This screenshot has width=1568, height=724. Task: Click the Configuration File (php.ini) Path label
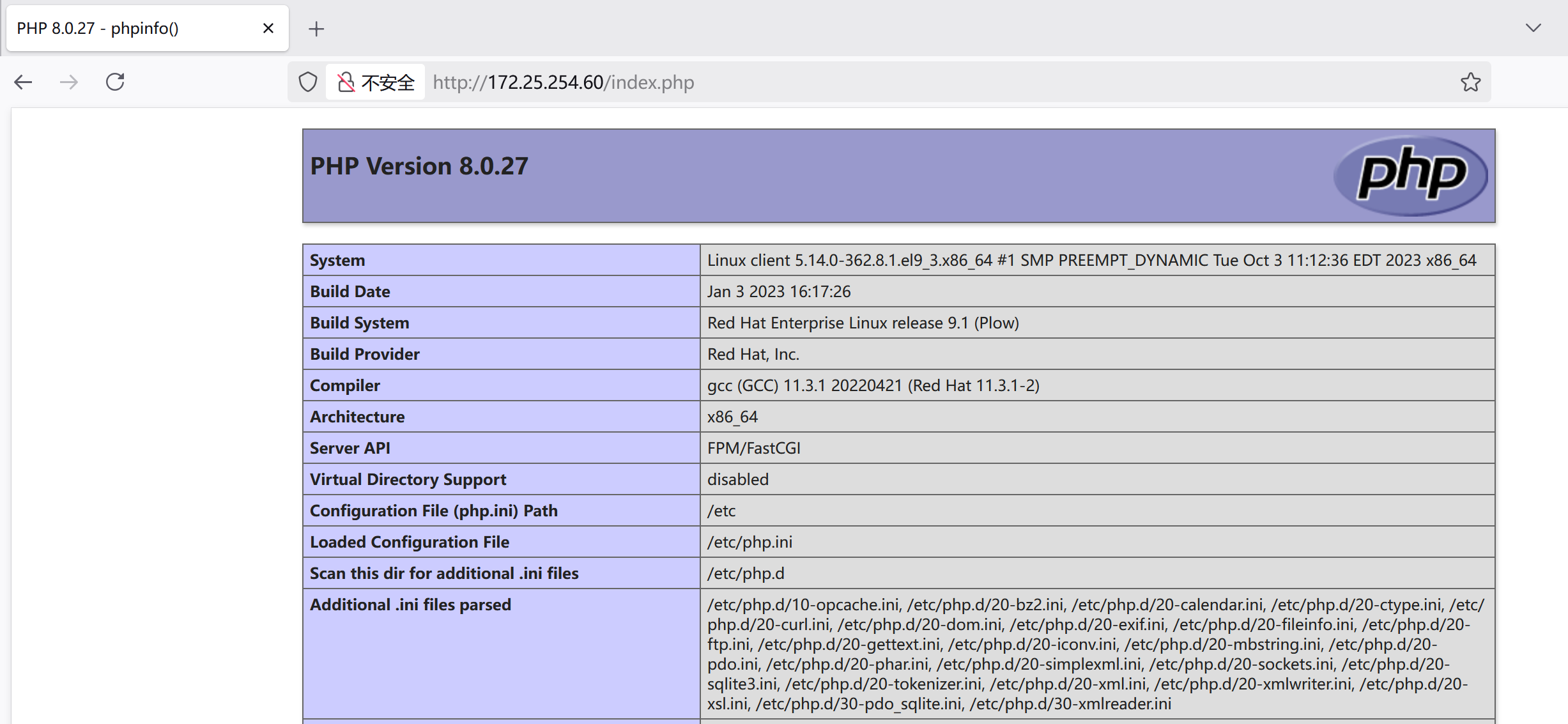point(434,511)
